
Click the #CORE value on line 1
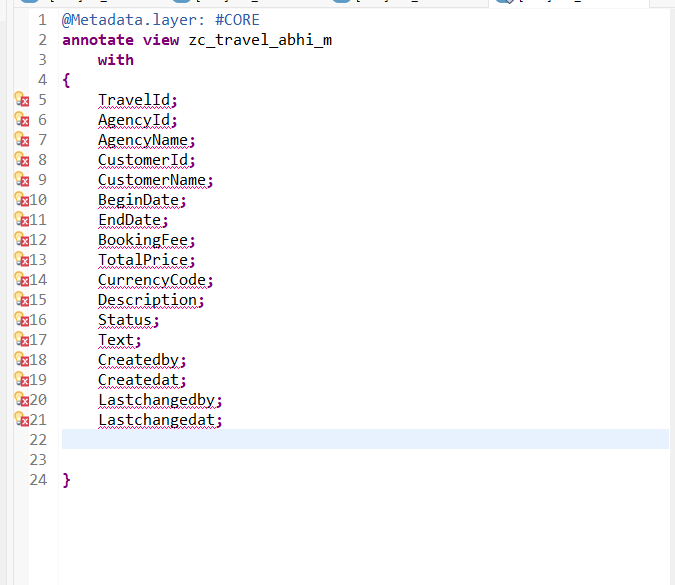(x=237, y=20)
